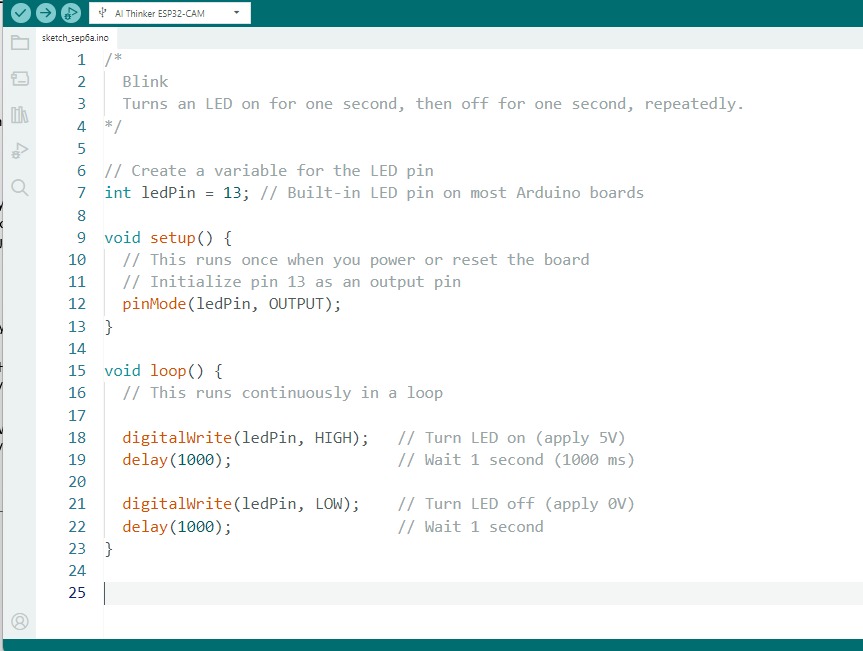Open the Search magnifier in sidebar
Viewport: 863px width, 651px height.
pos(20,187)
